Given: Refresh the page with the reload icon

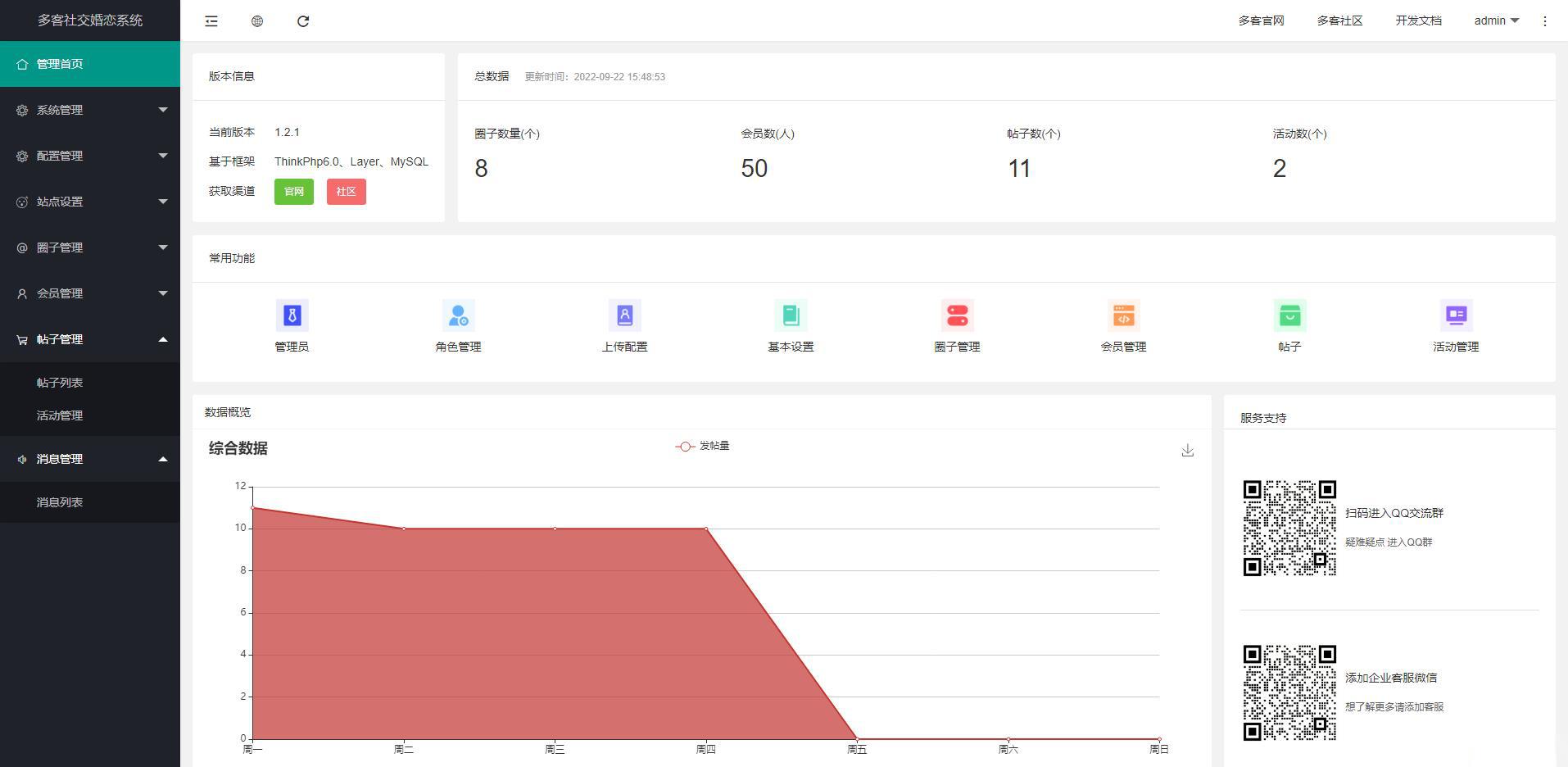Looking at the screenshot, I should pyautogui.click(x=303, y=21).
